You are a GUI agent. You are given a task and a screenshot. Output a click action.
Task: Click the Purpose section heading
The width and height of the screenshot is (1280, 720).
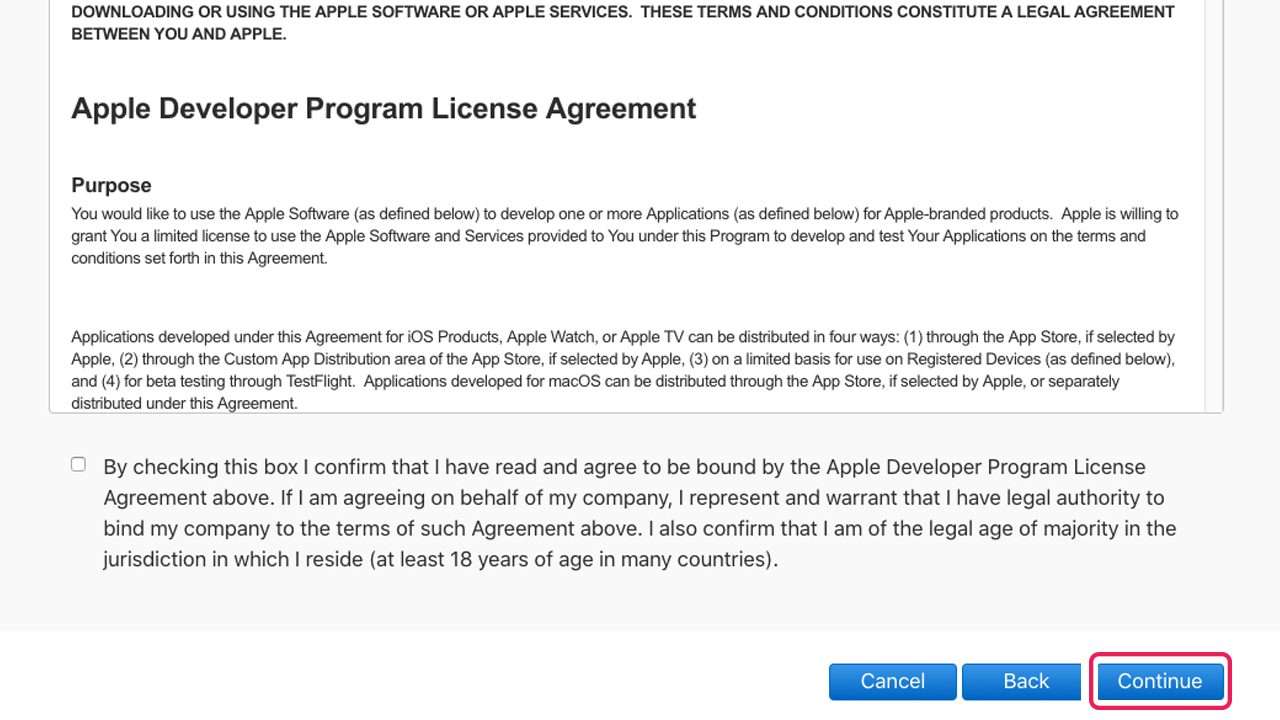[x=111, y=185]
